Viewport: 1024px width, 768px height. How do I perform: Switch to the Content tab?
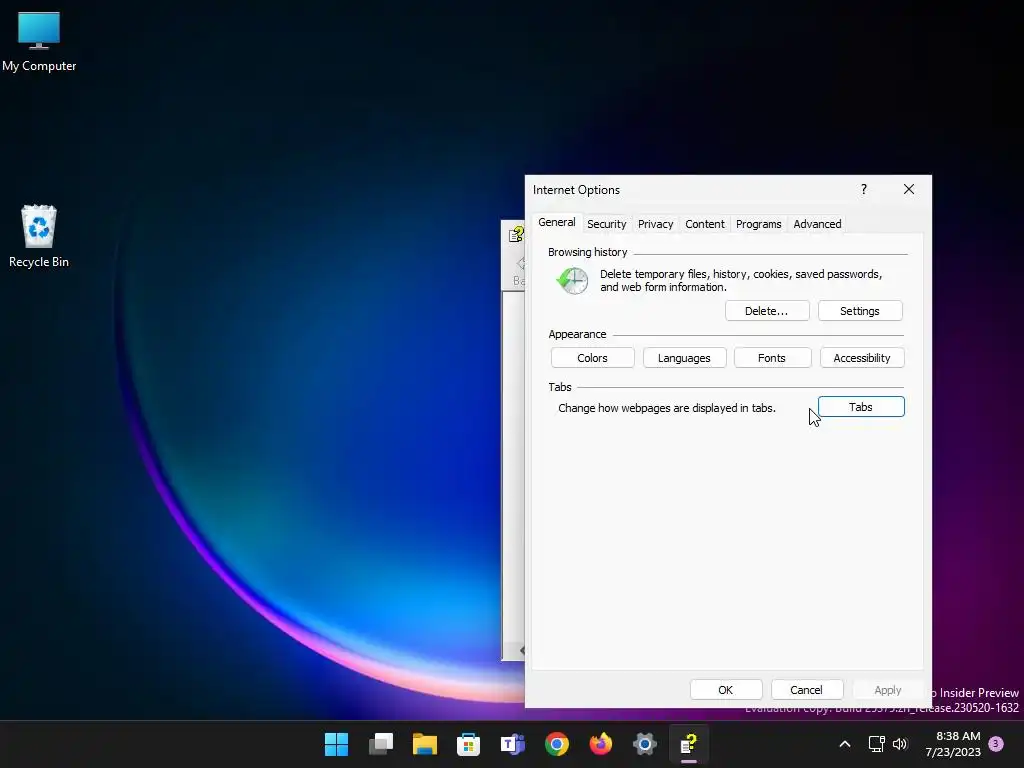click(705, 224)
